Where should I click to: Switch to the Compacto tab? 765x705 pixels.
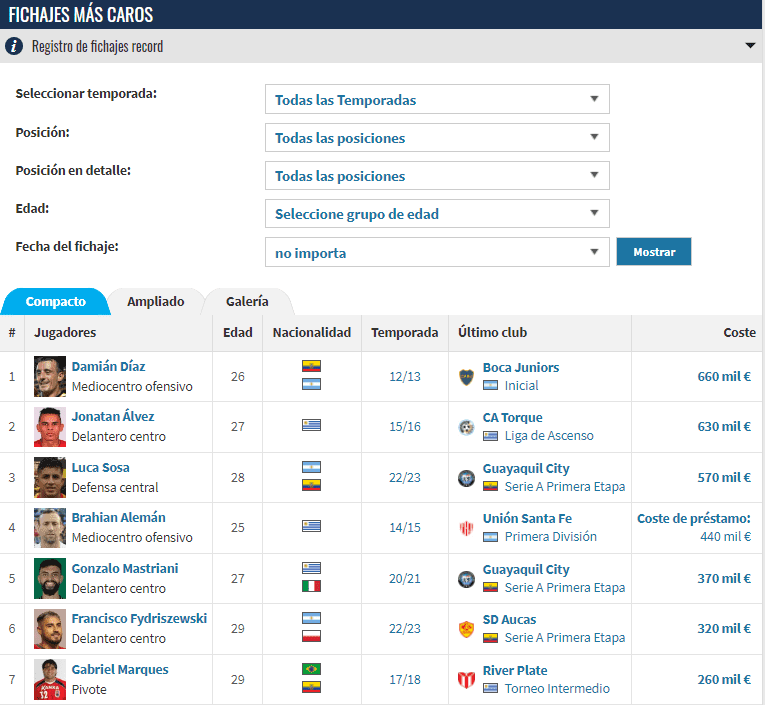56,302
